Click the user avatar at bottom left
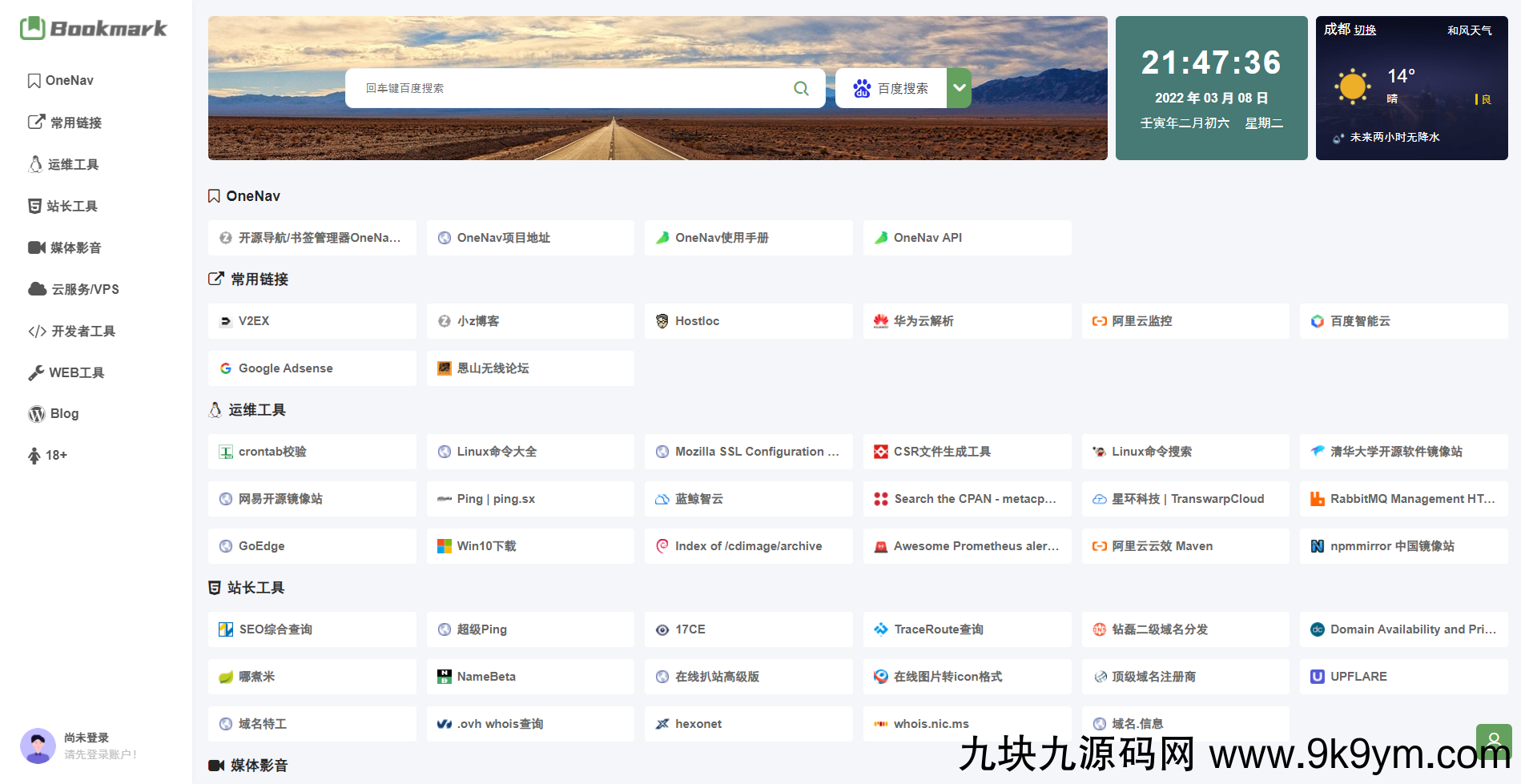Viewport: 1521px width, 784px height. point(38,746)
